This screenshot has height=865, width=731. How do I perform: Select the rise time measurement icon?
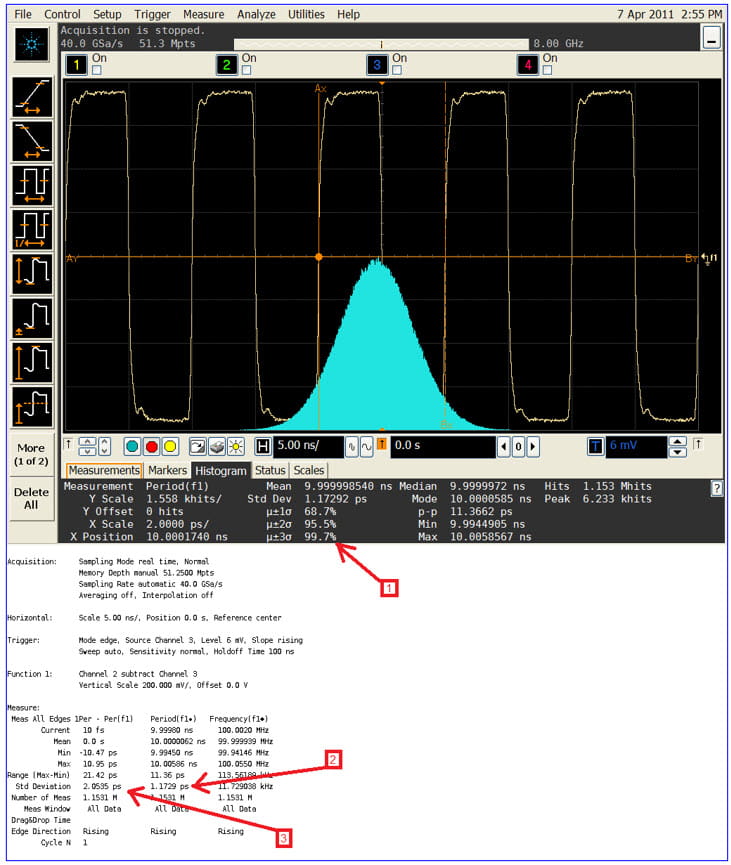pos(32,97)
